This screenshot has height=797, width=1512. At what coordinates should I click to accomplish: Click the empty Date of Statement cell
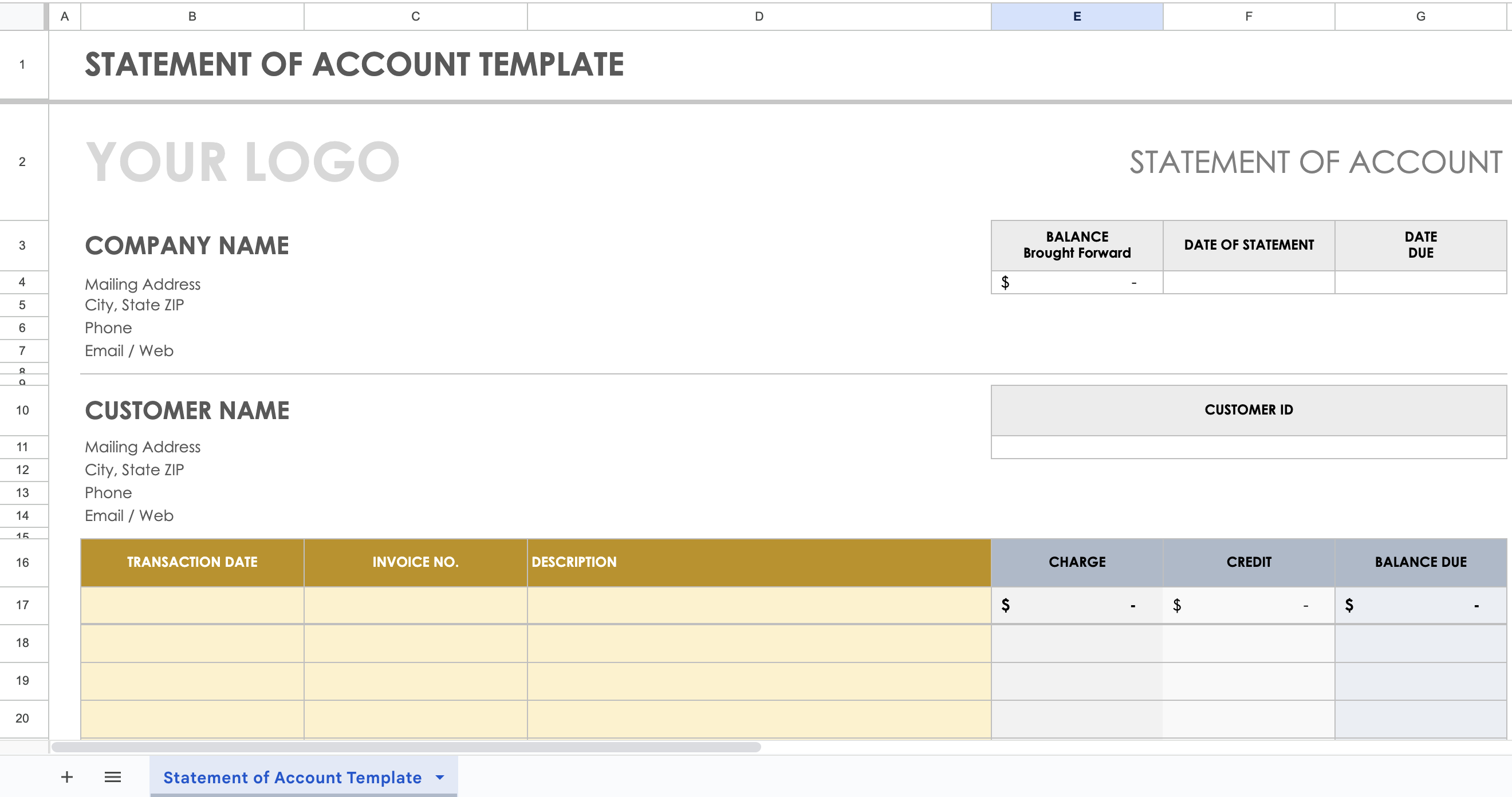tap(1249, 282)
